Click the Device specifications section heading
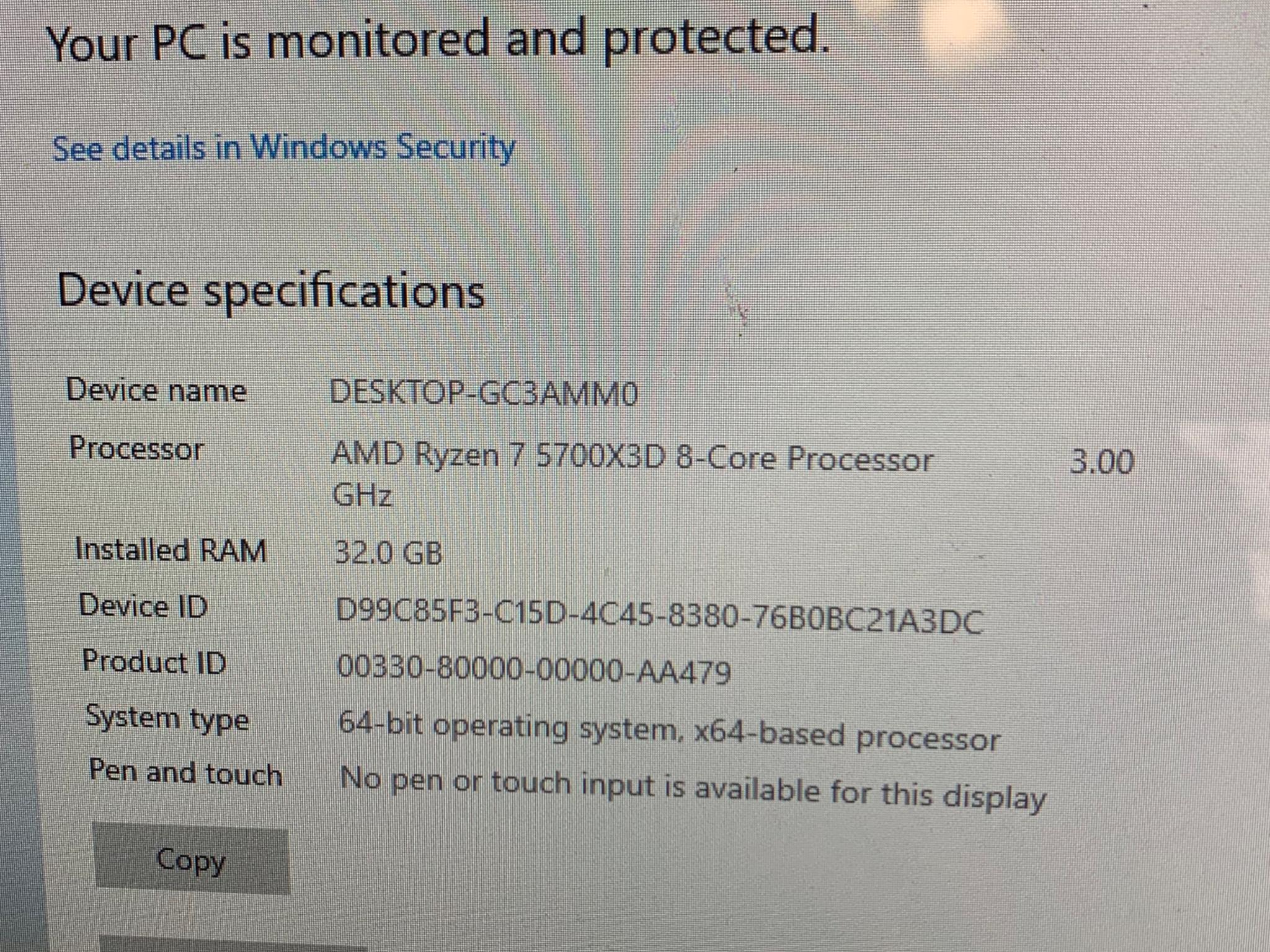Screen dimensions: 1270x952 point(271,291)
